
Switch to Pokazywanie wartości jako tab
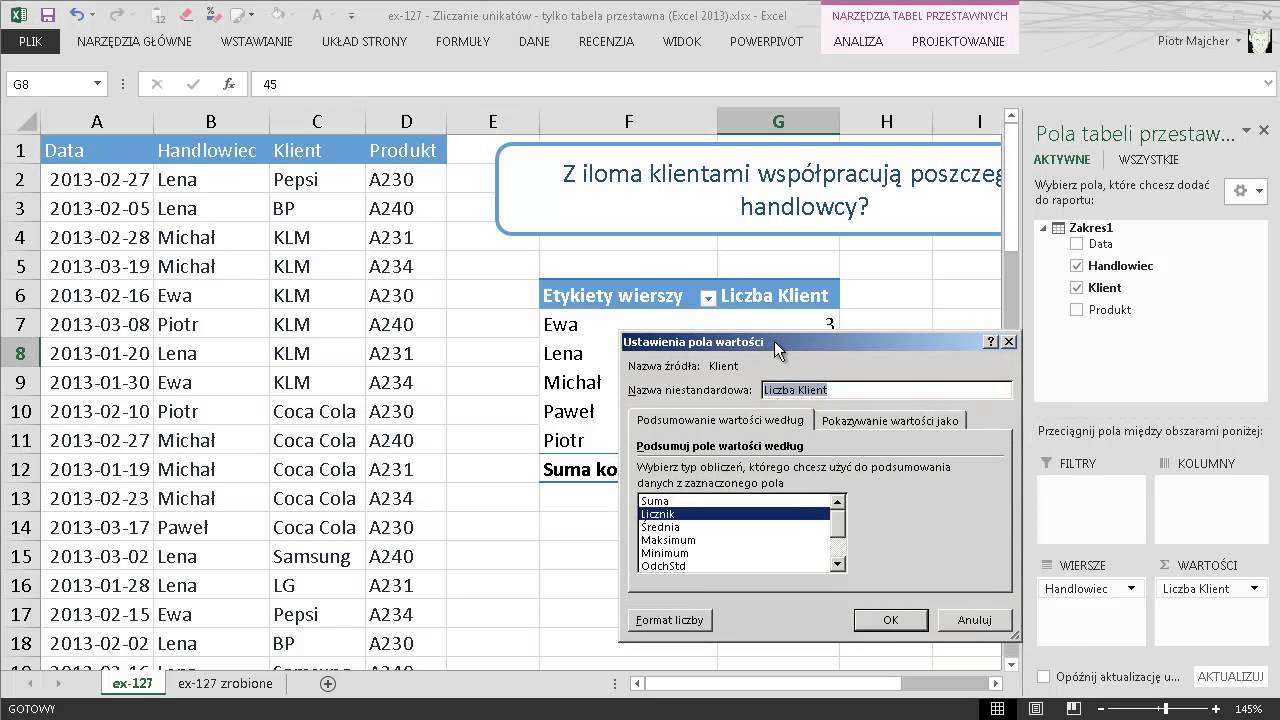click(x=890, y=421)
